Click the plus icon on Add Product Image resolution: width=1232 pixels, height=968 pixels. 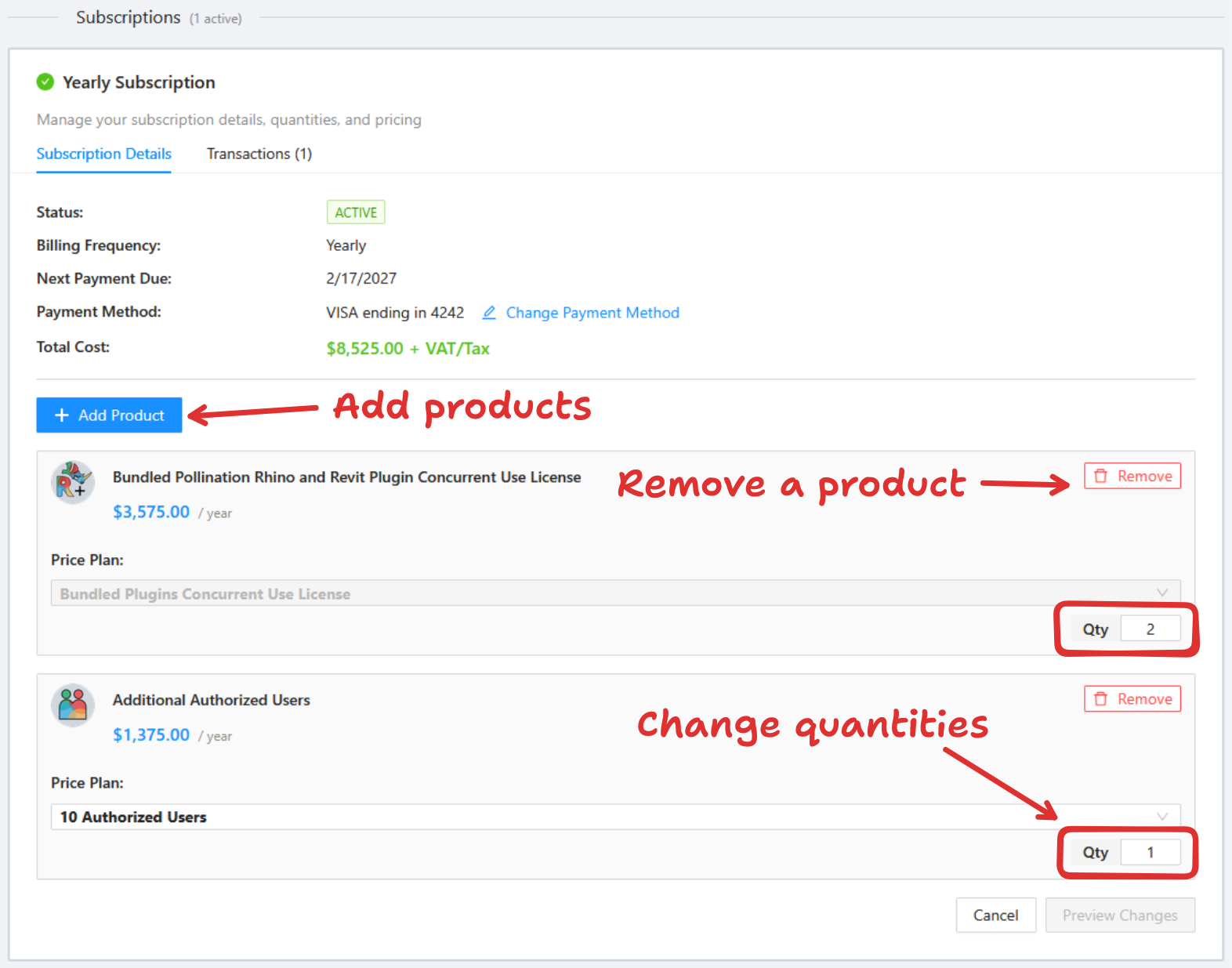tap(62, 415)
